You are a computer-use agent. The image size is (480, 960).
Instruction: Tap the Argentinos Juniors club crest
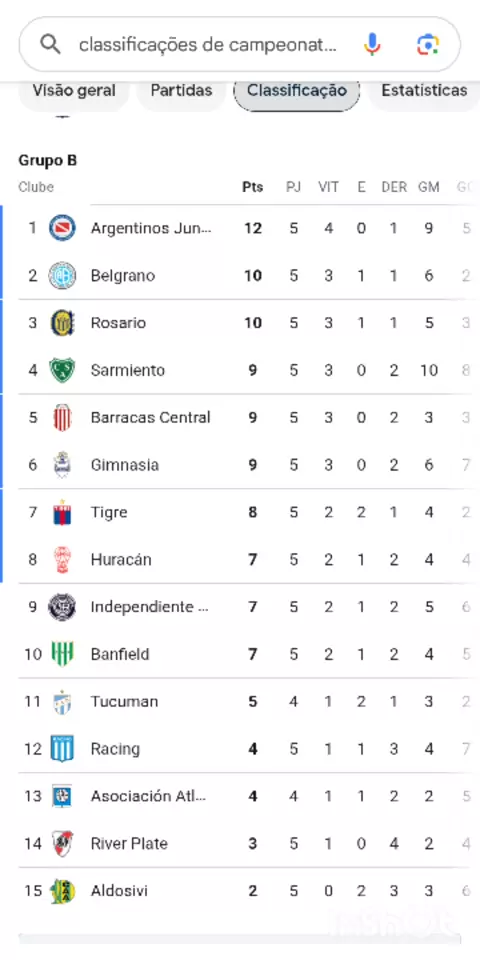(x=62, y=228)
